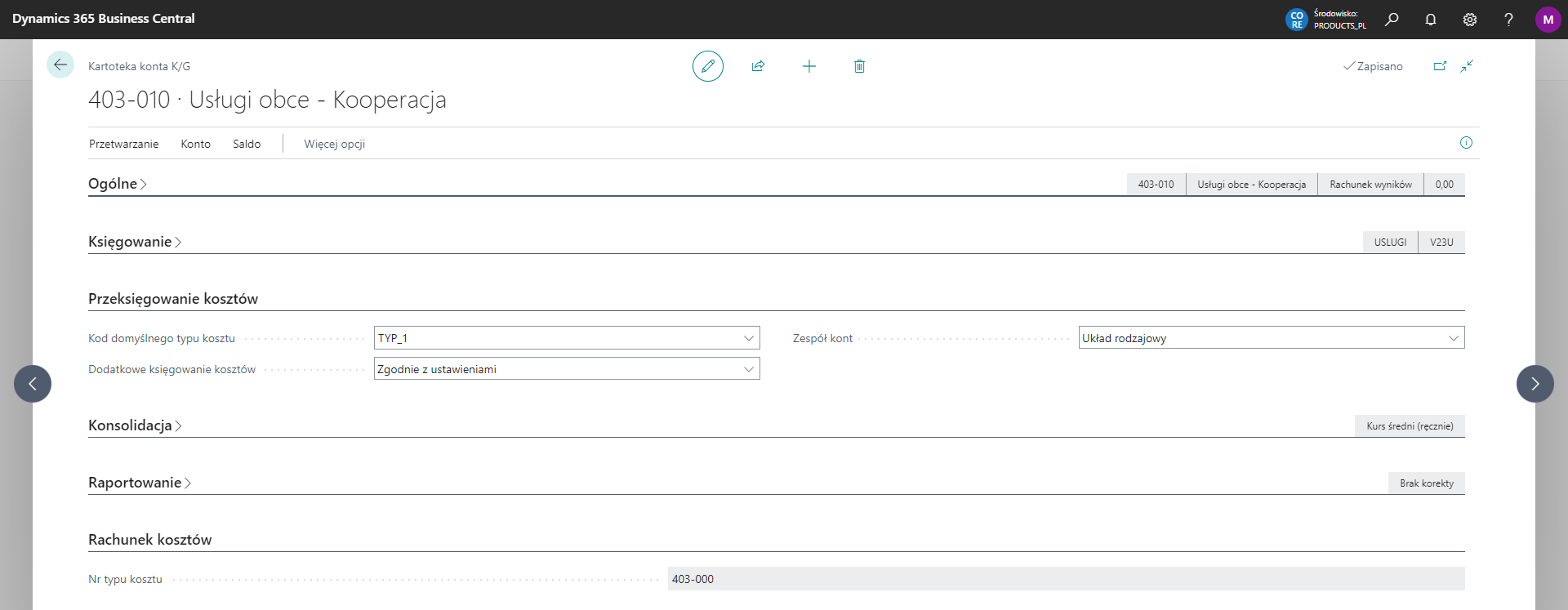Viewport: 1568px width, 610px height.
Task: Open Kod domyślnego typu kosztu dropdown
Action: coord(748,338)
